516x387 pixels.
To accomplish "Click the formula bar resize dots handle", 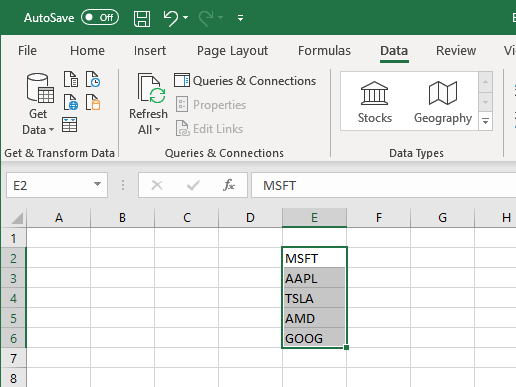I will point(123,185).
